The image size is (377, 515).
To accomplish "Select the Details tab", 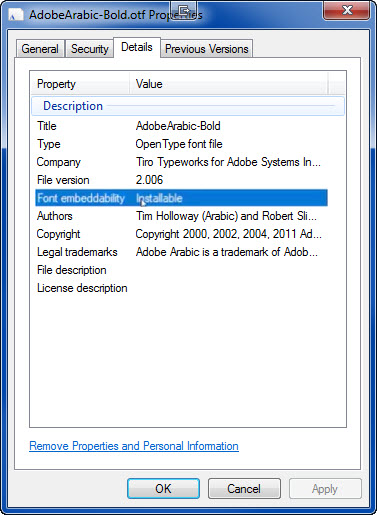I will tap(137, 47).
